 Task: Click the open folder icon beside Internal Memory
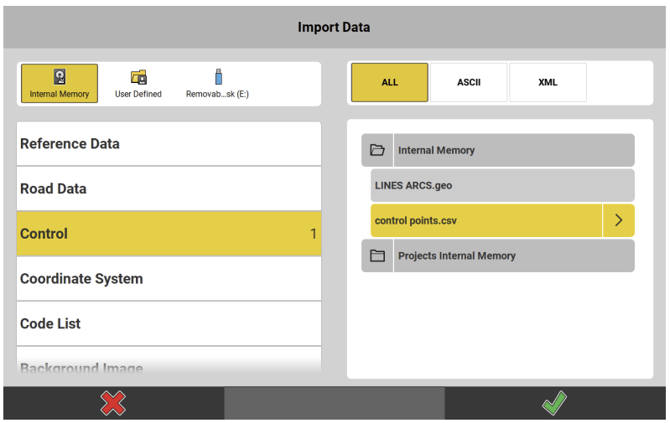point(377,150)
